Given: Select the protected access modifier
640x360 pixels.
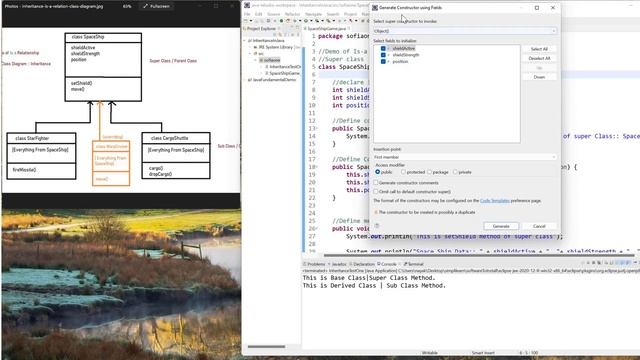Looking at the screenshot, I should tap(403, 172).
